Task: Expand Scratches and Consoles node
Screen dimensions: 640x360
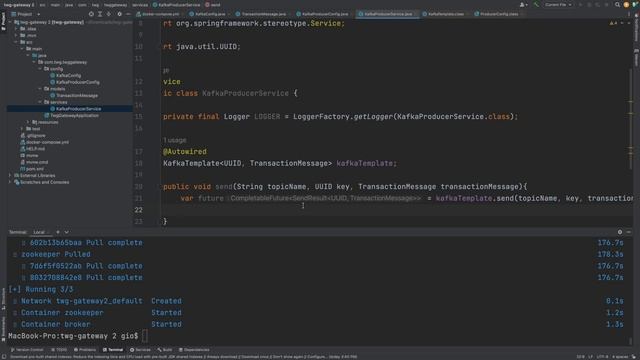Action: click(x=10, y=182)
